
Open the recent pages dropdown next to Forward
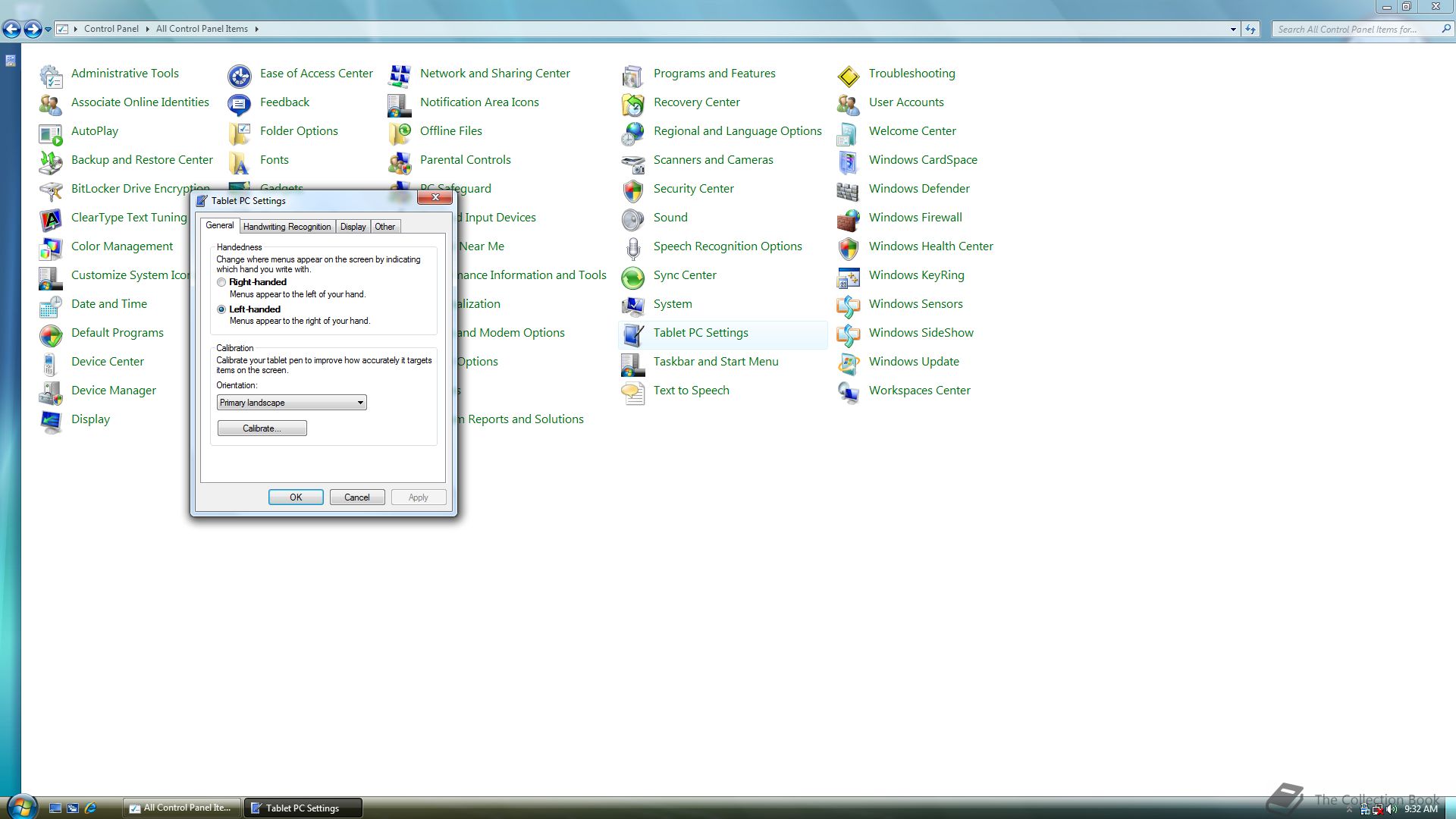(x=48, y=30)
